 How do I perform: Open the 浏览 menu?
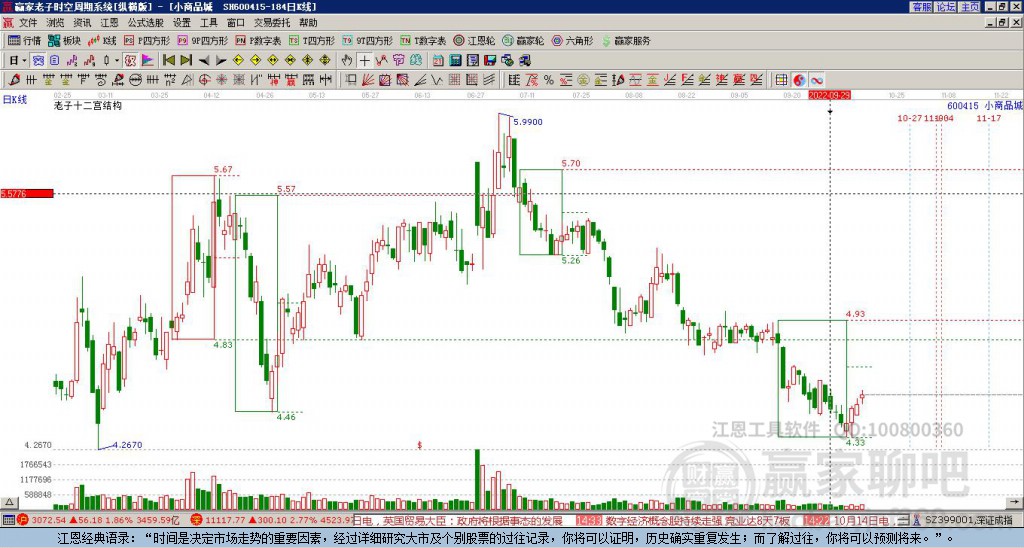(55, 23)
